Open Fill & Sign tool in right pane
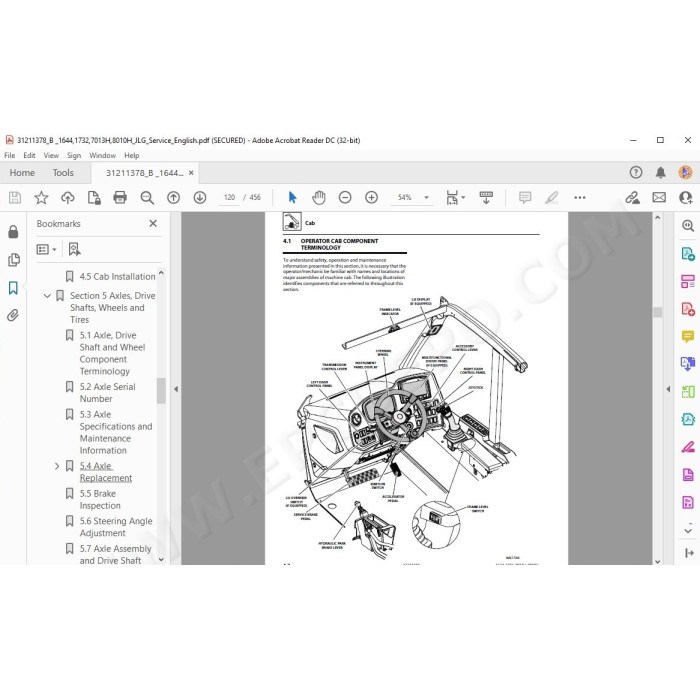This screenshot has height=700, width=700. [688, 446]
